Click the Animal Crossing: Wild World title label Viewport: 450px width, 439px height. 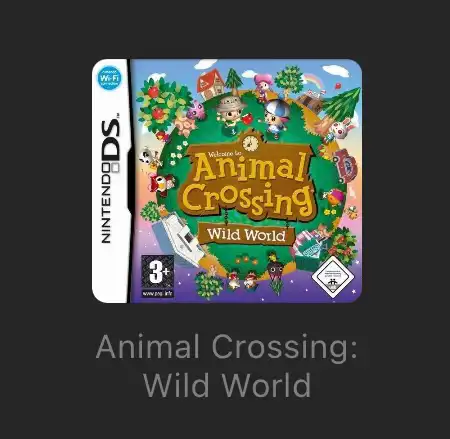tap(227, 366)
